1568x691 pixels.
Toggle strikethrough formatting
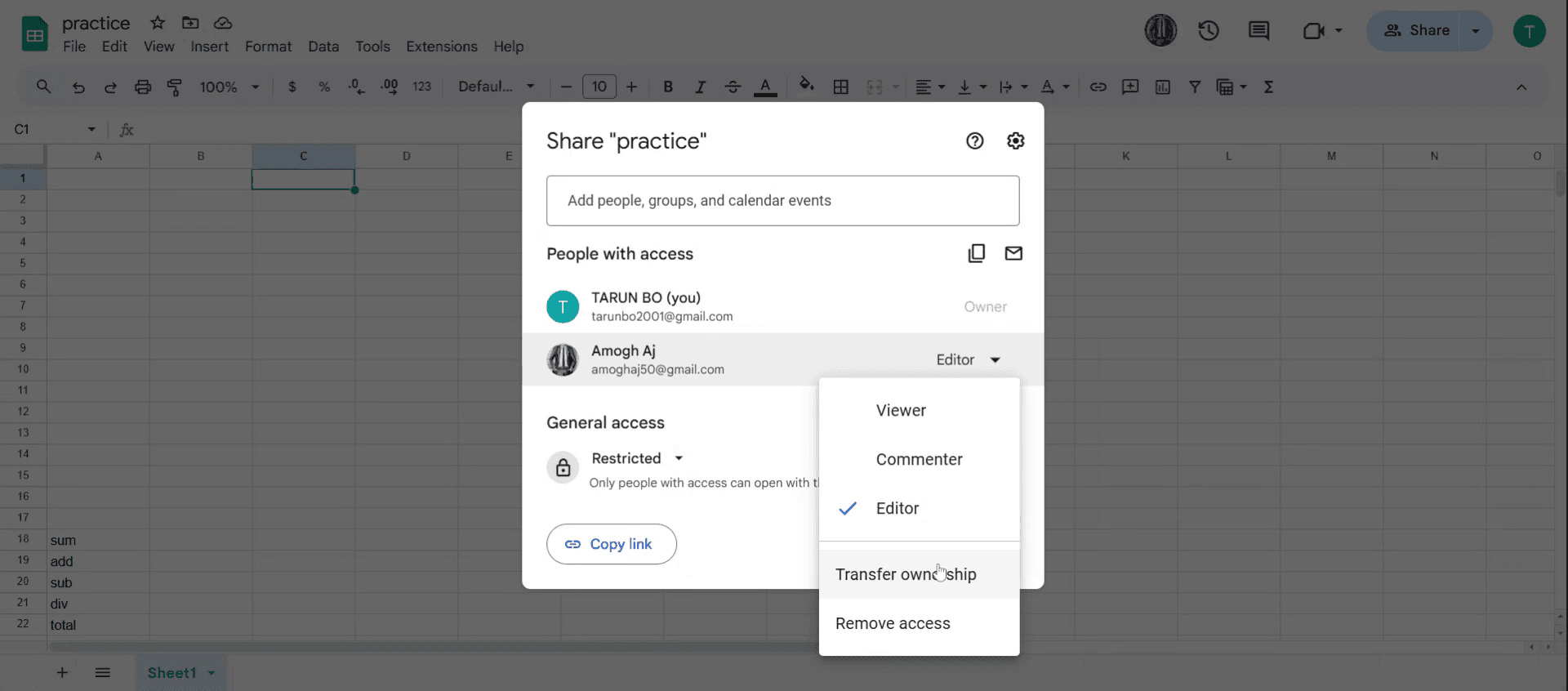click(733, 87)
